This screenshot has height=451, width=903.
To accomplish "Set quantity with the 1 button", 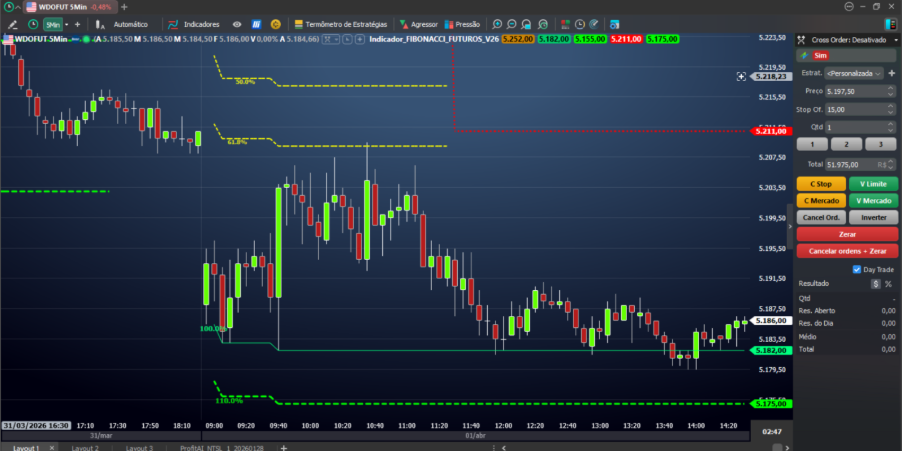I will click(x=812, y=144).
